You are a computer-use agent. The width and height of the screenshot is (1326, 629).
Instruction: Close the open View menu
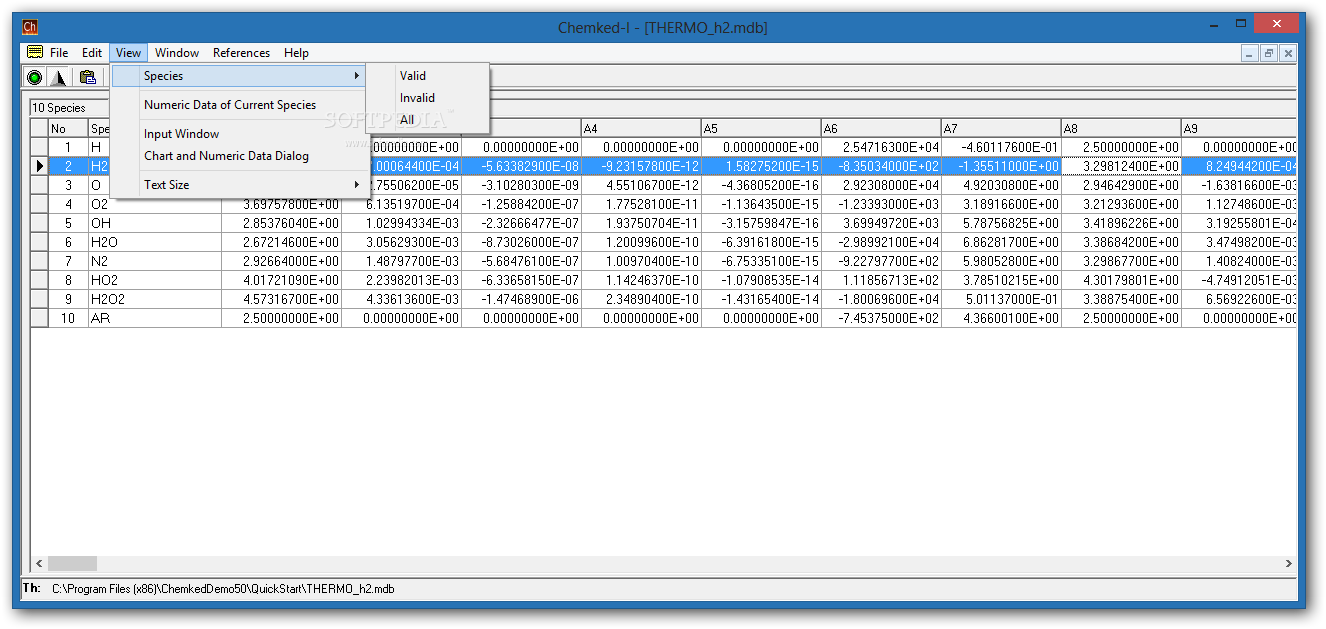pyautogui.click(x=128, y=53)
